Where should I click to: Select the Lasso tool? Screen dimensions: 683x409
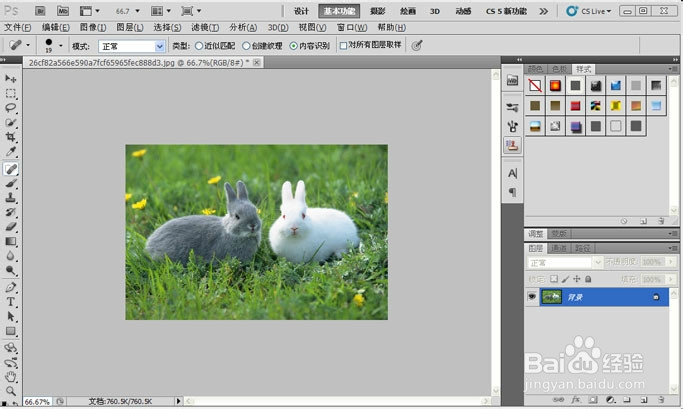point(10,108)
